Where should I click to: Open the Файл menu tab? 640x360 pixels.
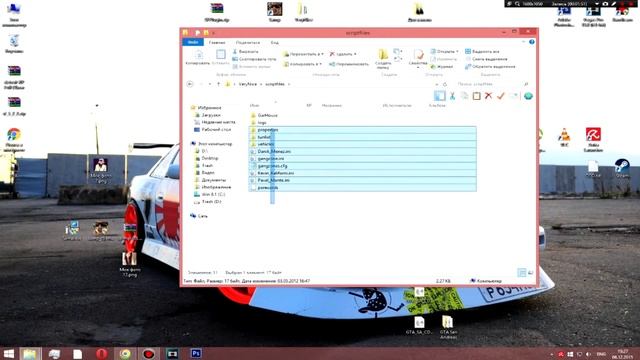(193, 42)
